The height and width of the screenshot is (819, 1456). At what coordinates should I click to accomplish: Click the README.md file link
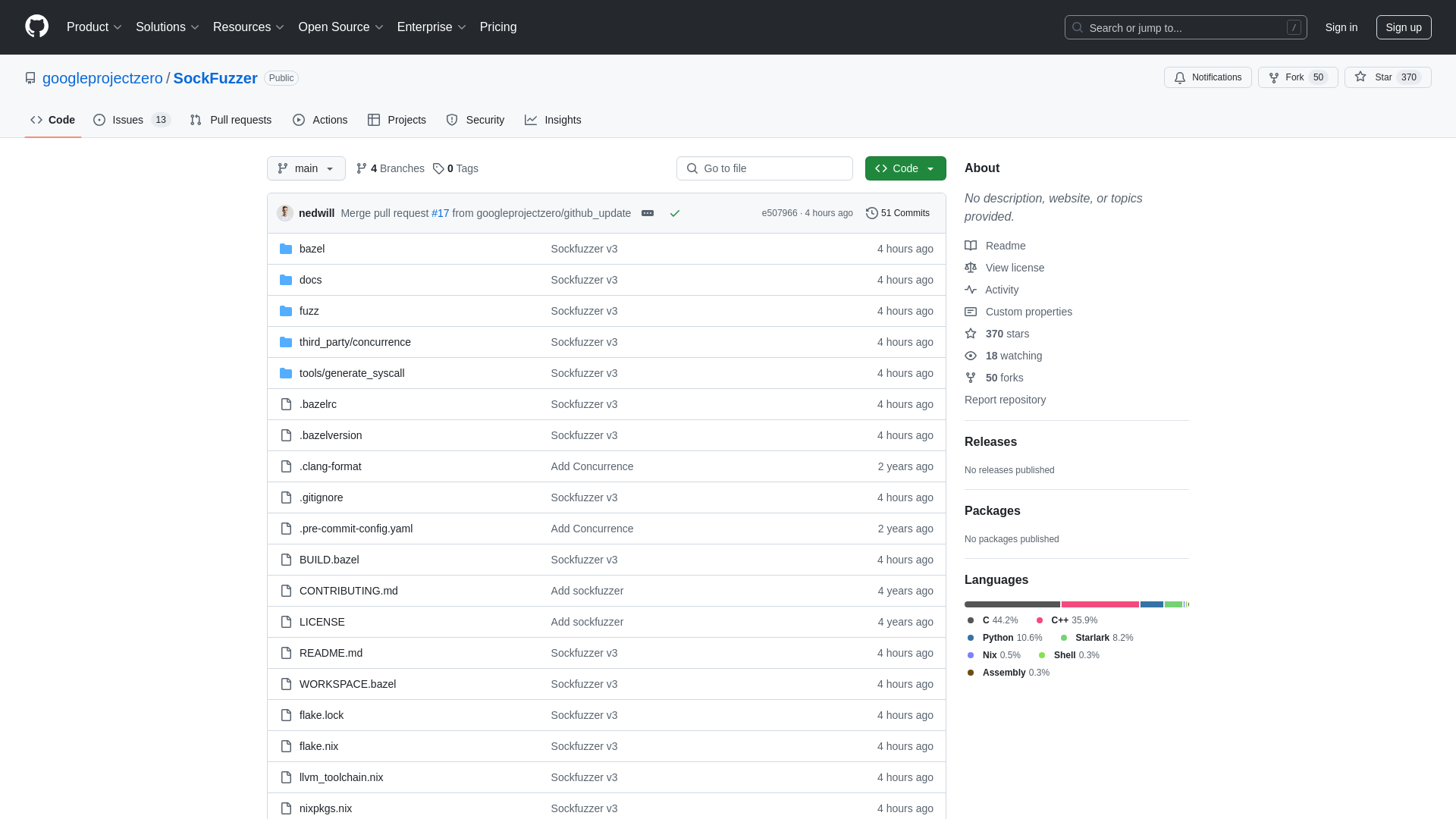[331, 653]
